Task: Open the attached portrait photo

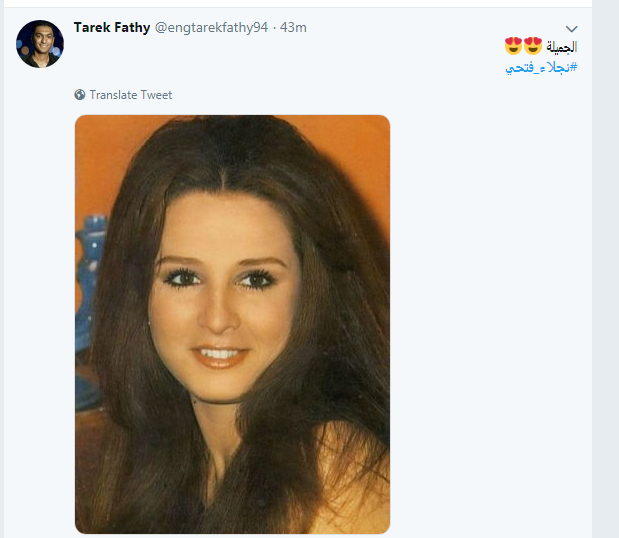Action: click(233, 324)
